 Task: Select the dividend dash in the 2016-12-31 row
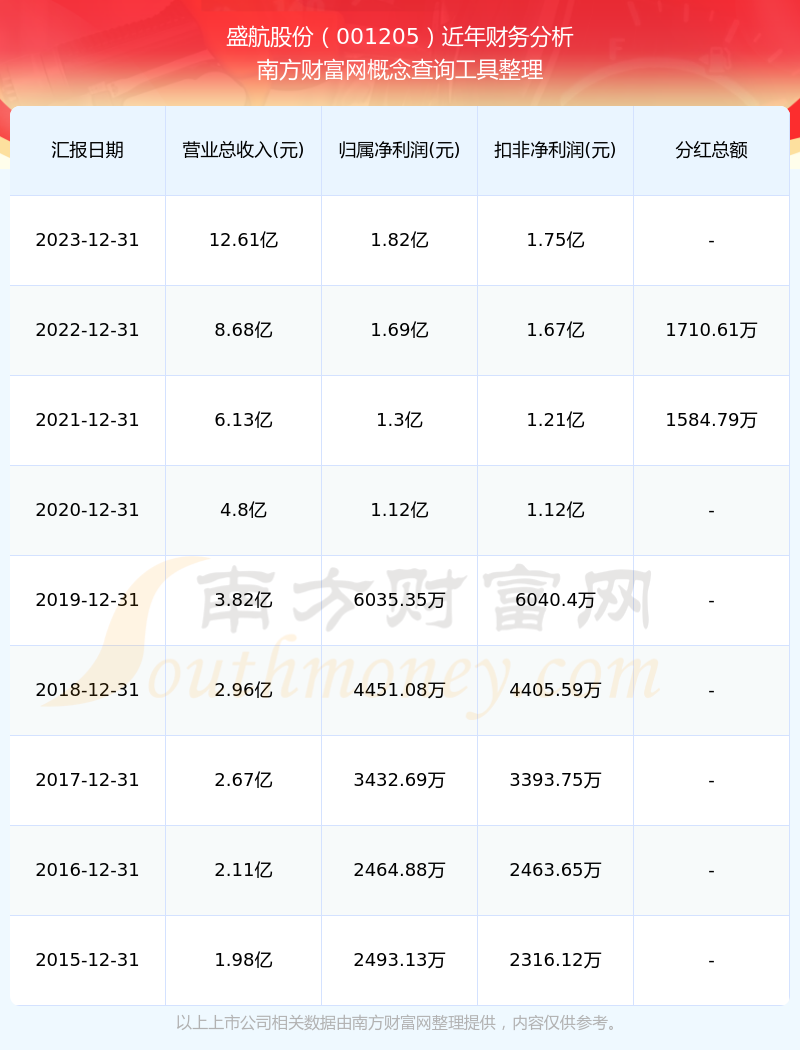click(x=712, y=871)
